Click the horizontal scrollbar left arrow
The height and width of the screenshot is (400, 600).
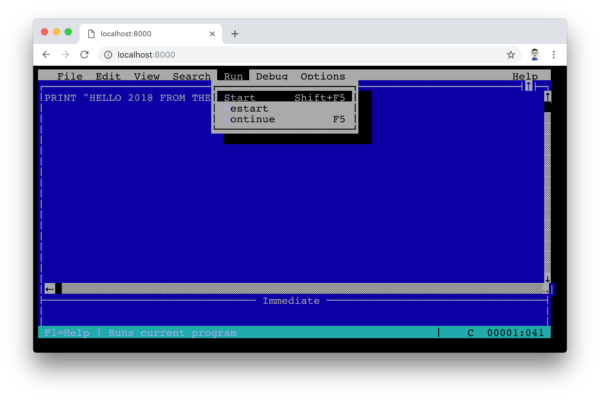pos(50,289)
